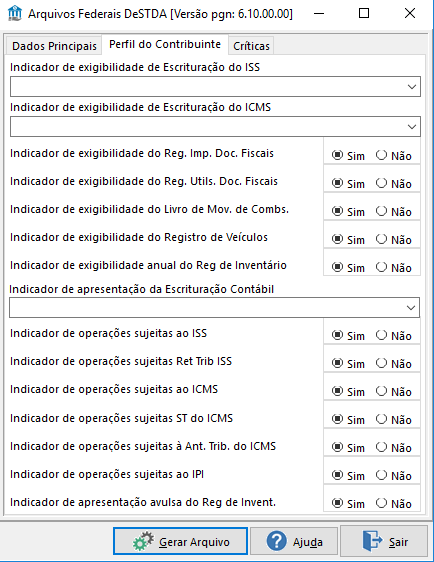Screen dimensions: 434x562
Task: Select Não for Reg. Imp. Doc. Fiscais
Action: point(381,155)
